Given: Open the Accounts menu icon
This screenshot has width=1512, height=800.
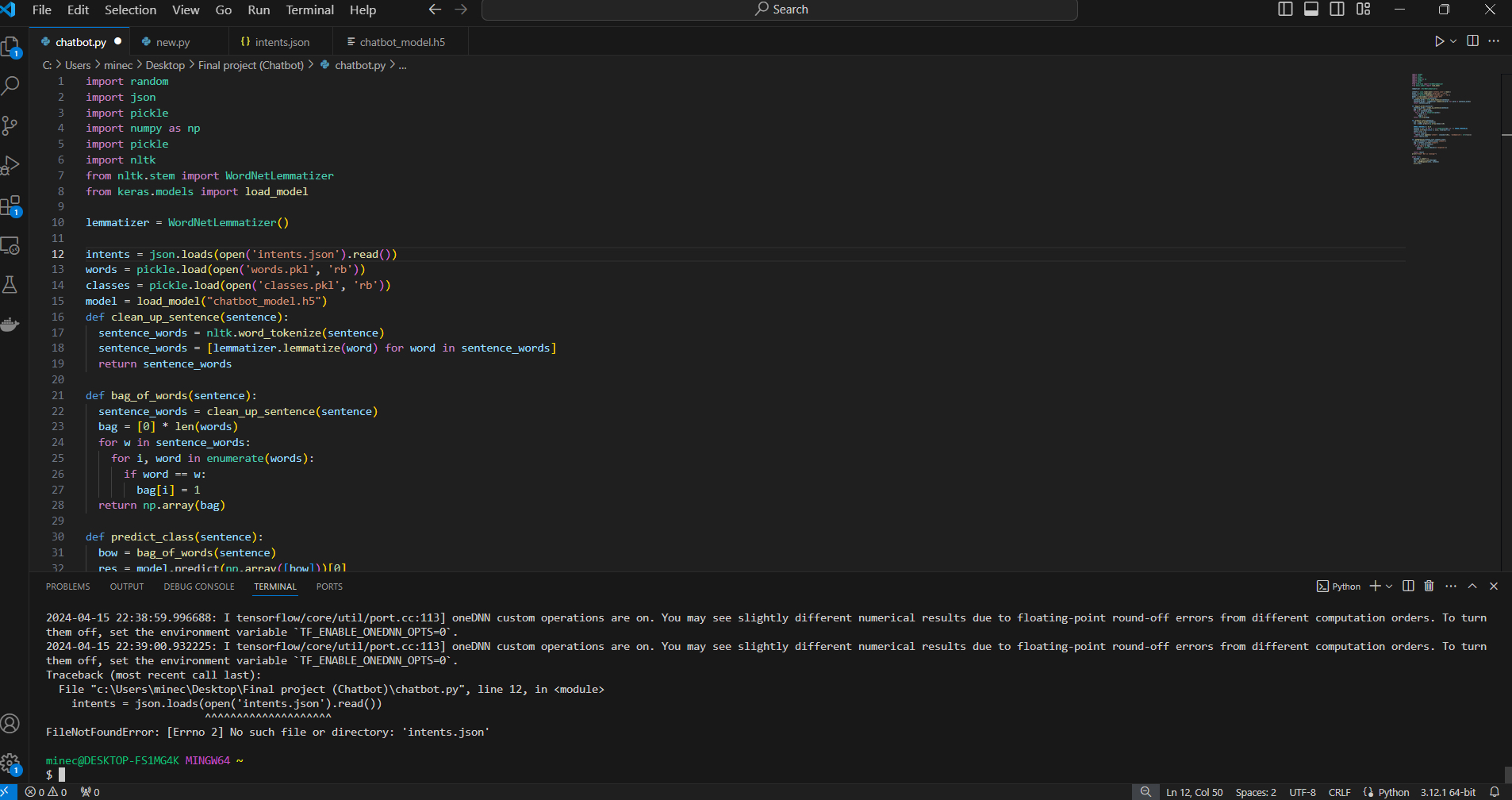Looking at the screenshot, I should pos(10,724).
